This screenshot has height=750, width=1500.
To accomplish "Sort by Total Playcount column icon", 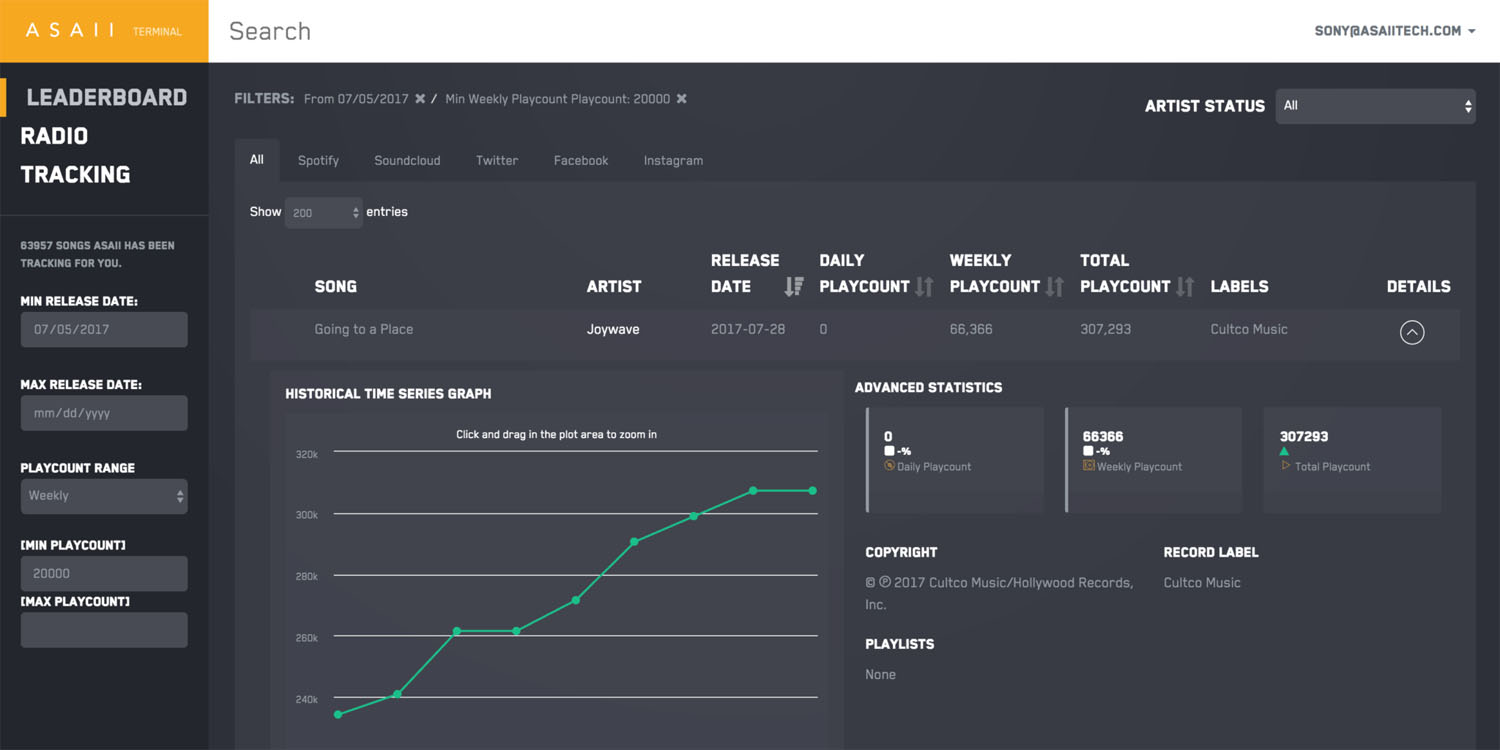I will click(x=1185, y=287).
